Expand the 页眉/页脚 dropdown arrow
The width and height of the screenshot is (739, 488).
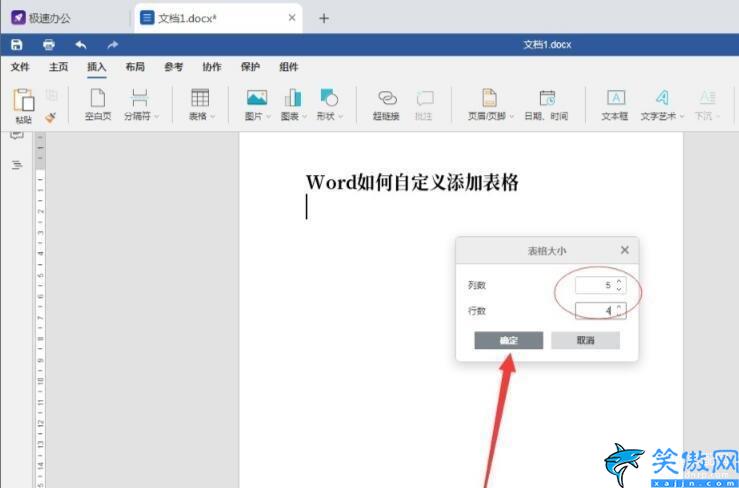coord(511,116)
